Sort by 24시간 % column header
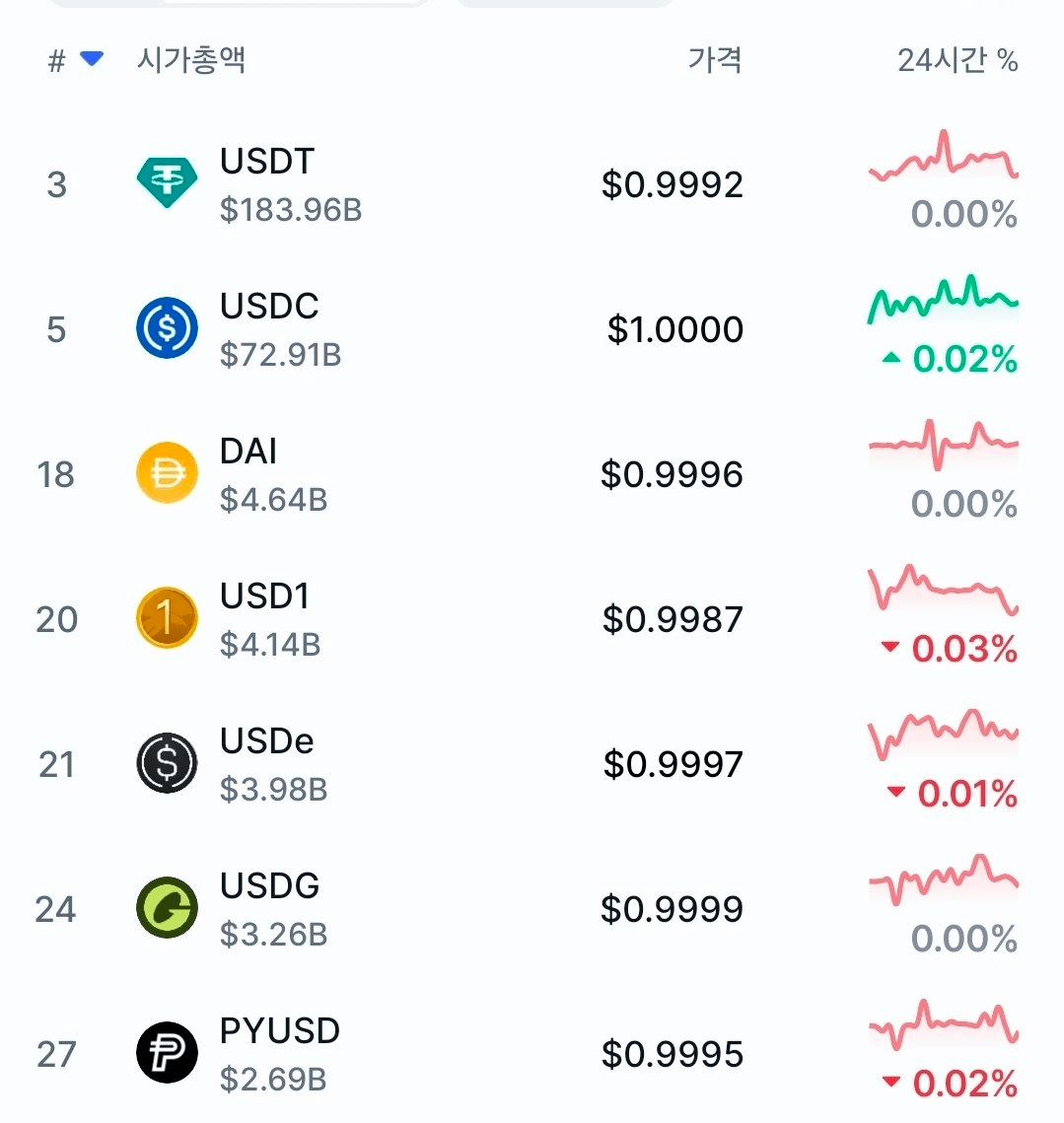The width and height of the screenshot is (1064, 1123). pos(958,60)
